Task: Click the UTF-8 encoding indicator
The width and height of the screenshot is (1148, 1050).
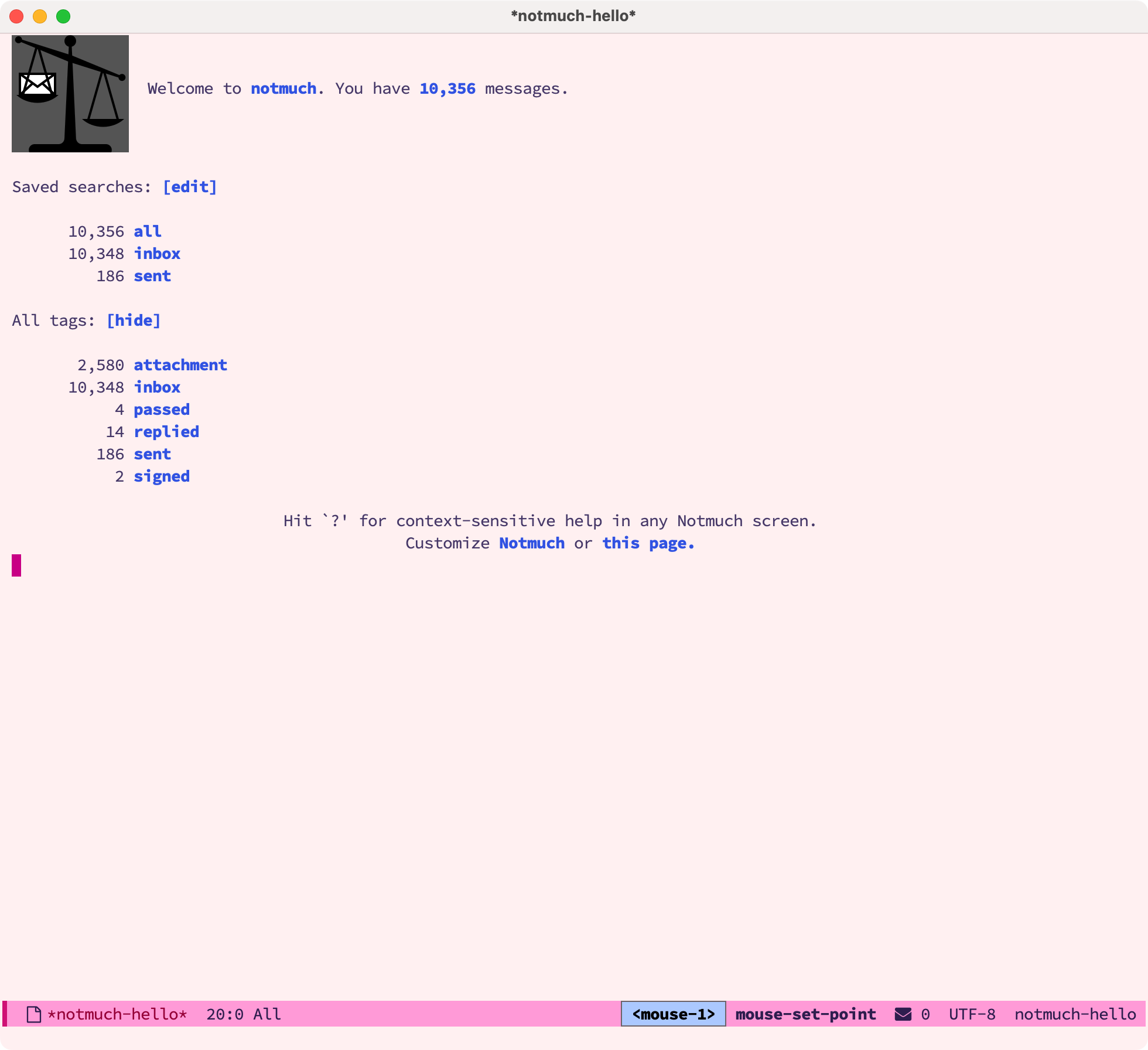Action: click(972, 1014)
